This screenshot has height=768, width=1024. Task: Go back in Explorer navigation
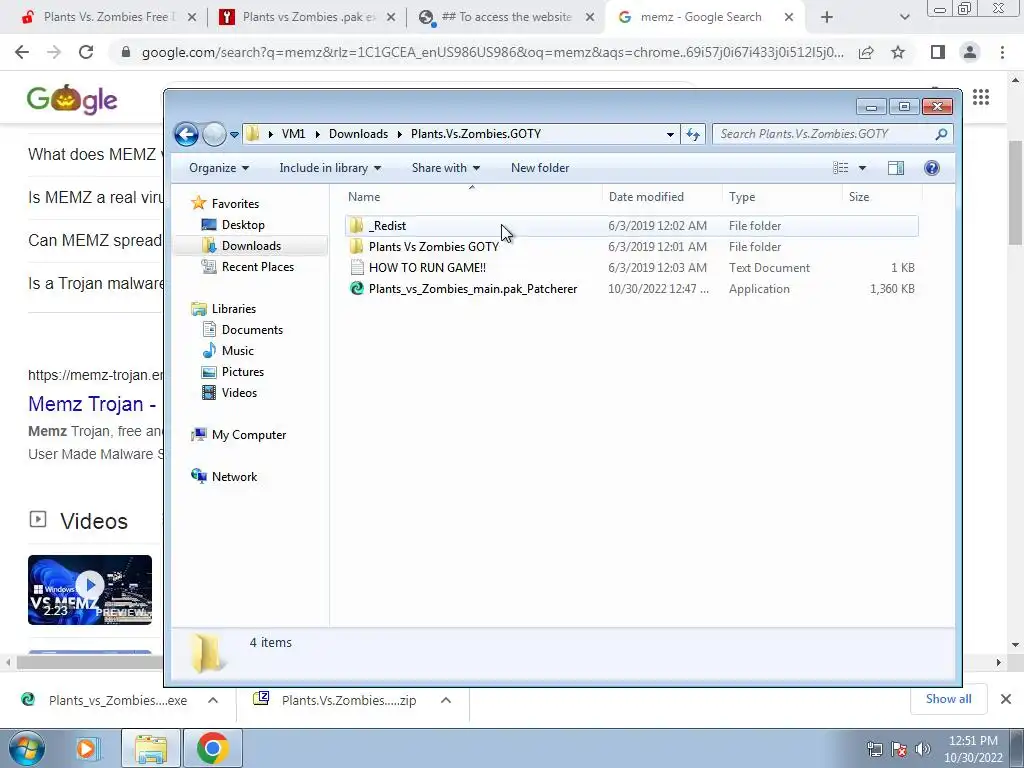[186, 135]
